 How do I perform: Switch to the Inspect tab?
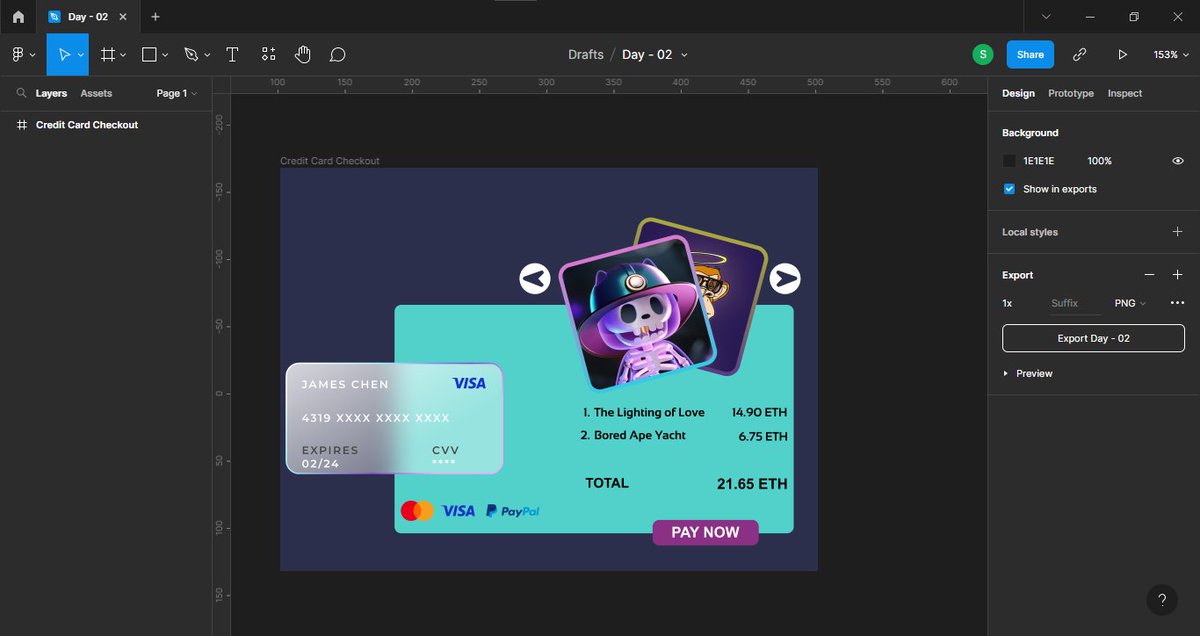tap(1125, 93)
